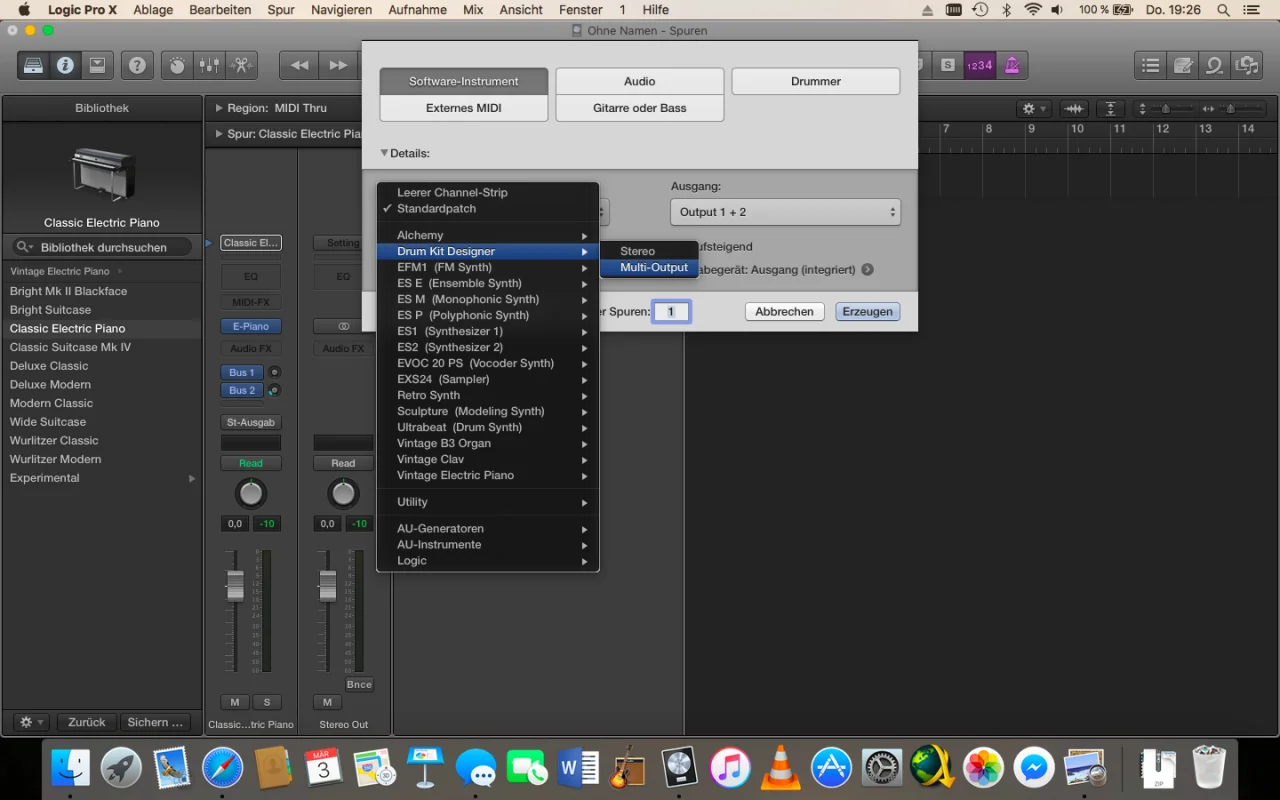
Task: Choose Retro Synth from instrument menu
Action: coord(428,395)
